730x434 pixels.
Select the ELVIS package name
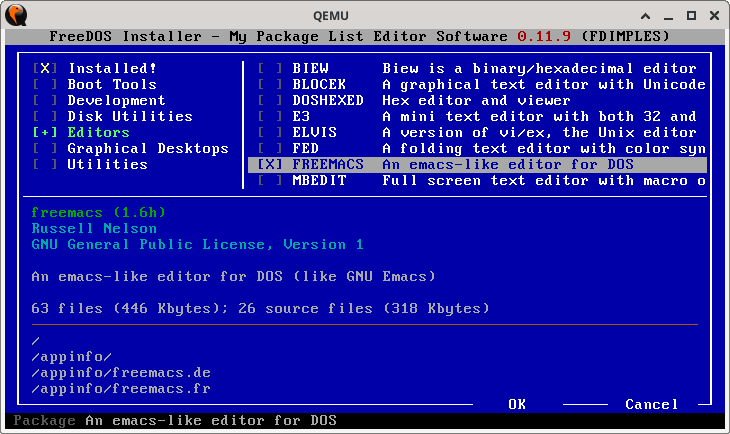pyautogui.click(x=315, y=132)
